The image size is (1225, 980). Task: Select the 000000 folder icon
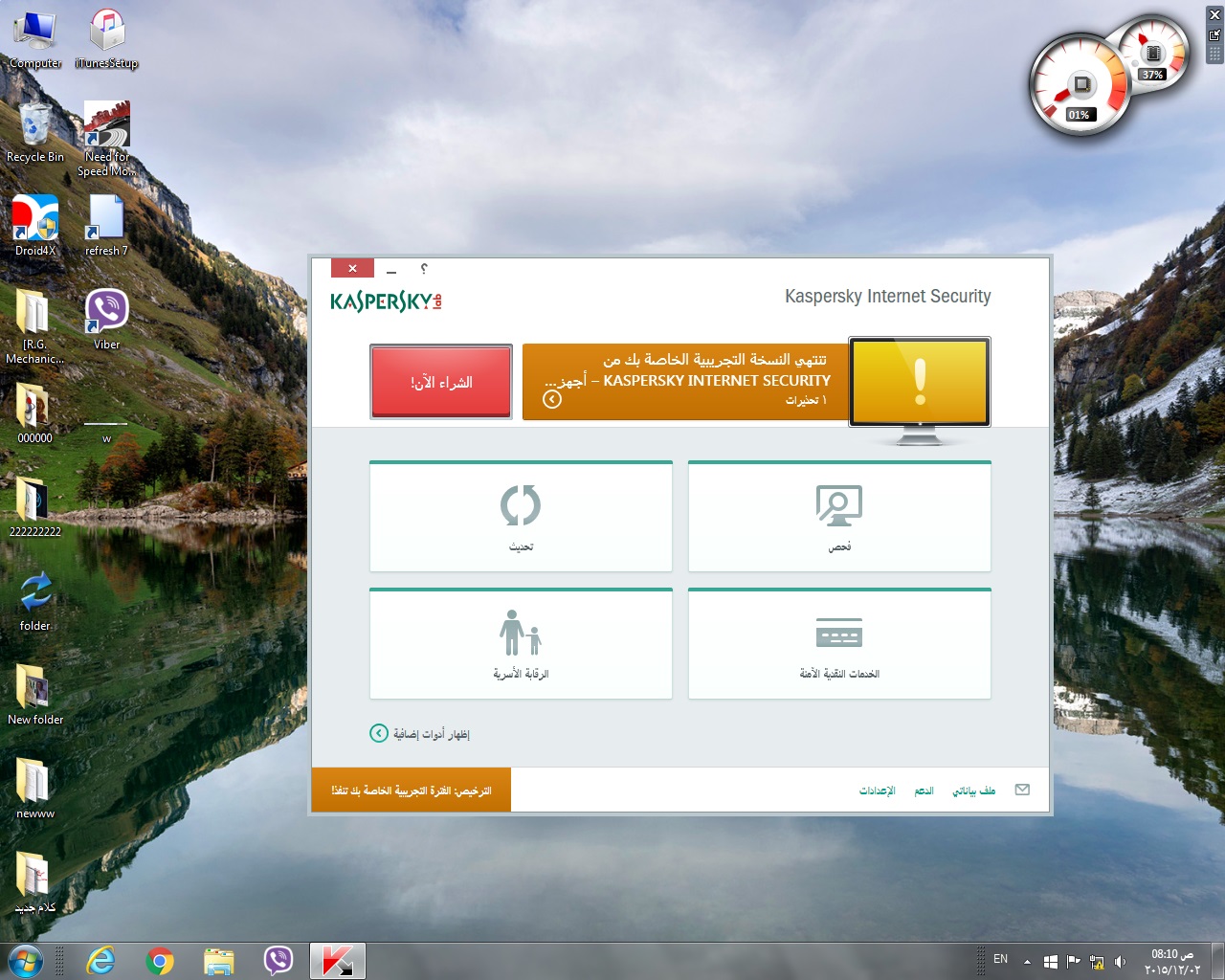[35, 413]
